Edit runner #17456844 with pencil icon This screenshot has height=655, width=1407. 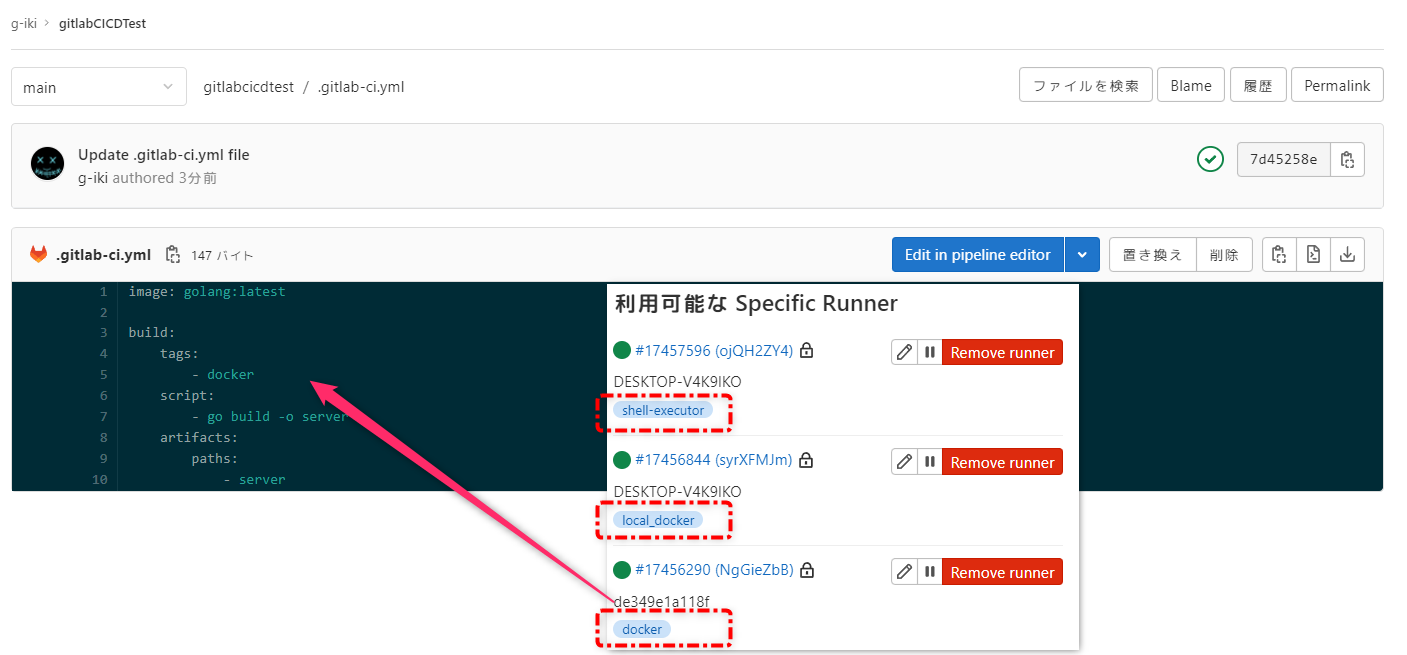coord(904,462)
